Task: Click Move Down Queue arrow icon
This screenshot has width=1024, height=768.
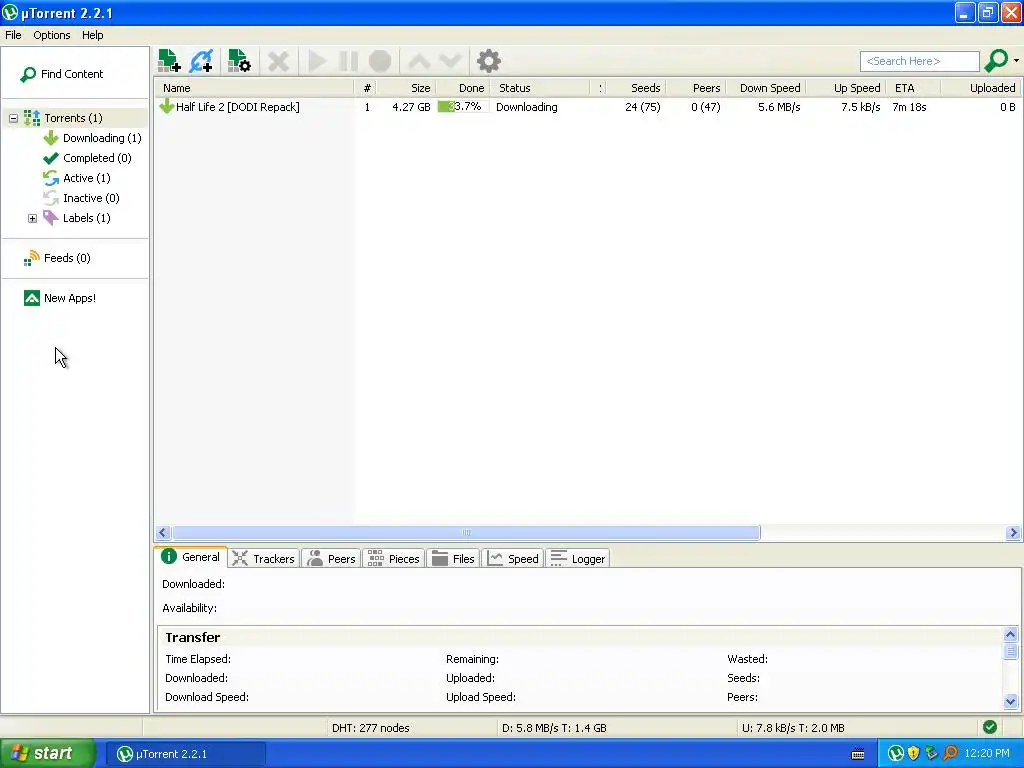Action: click(451, 61)
